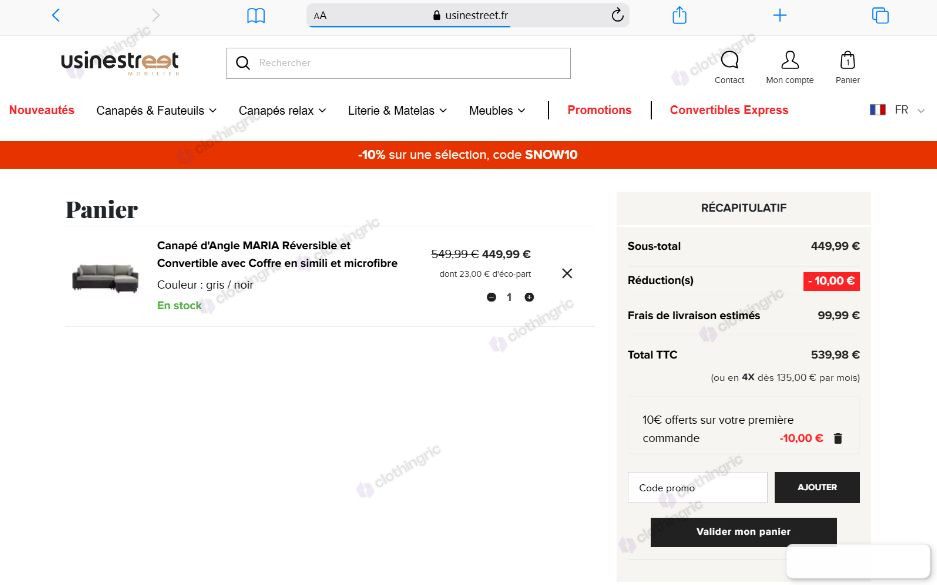
Task: Open the Nouveautés menu item
Action: coord(42,110)
